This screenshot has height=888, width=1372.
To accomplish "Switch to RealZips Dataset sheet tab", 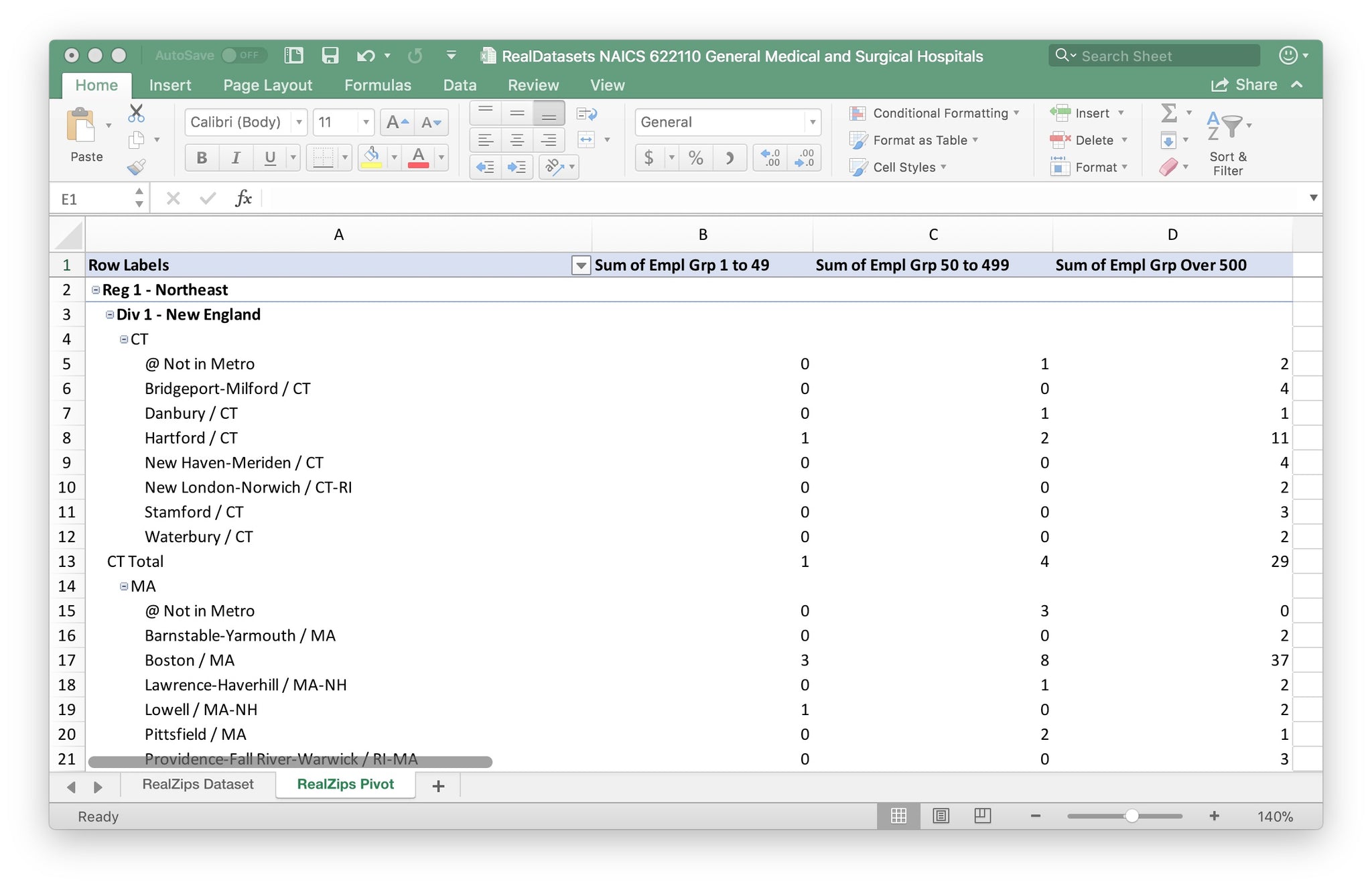I will pos(198,784).
